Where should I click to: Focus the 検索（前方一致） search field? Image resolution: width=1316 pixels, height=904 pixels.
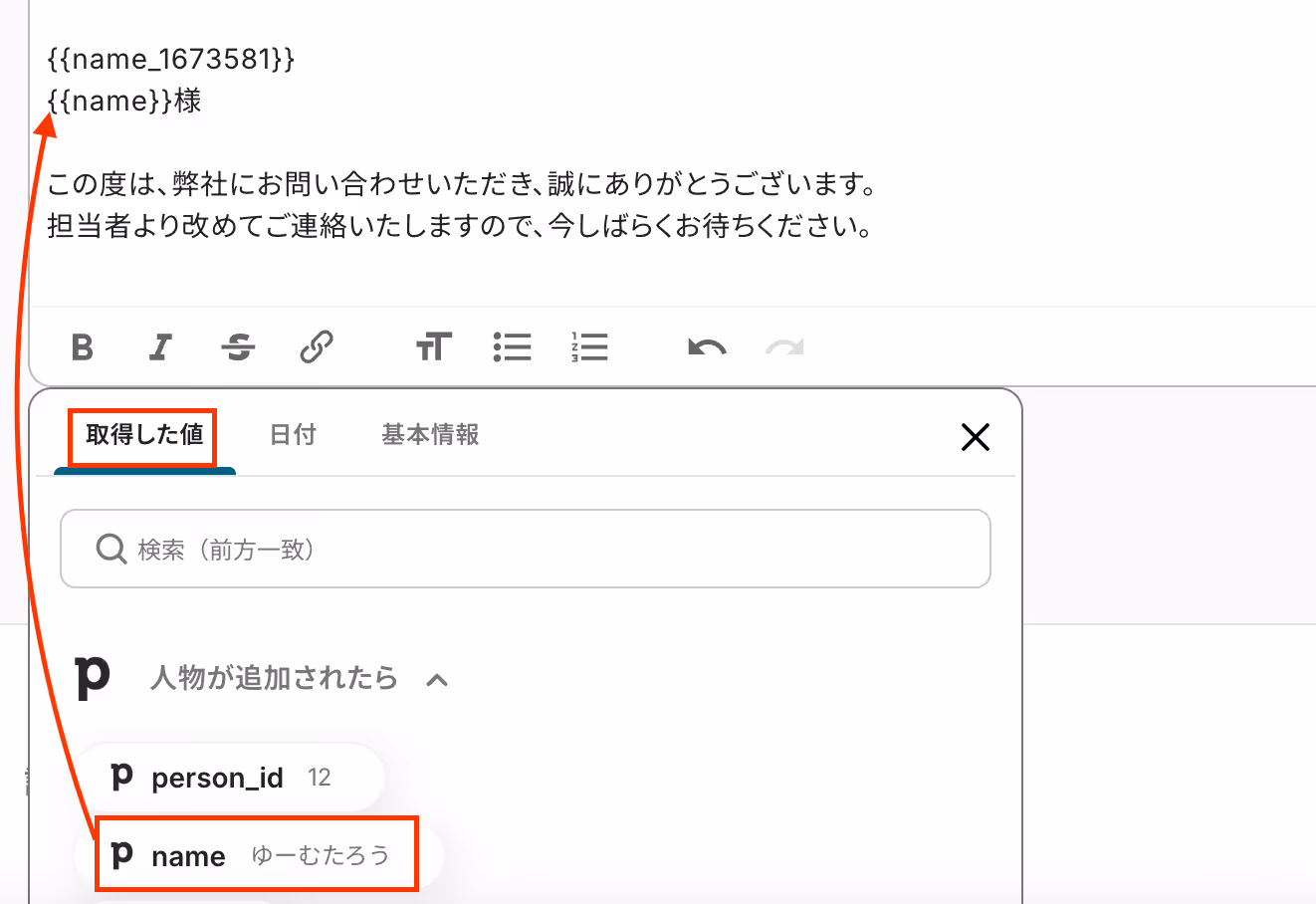526,550
